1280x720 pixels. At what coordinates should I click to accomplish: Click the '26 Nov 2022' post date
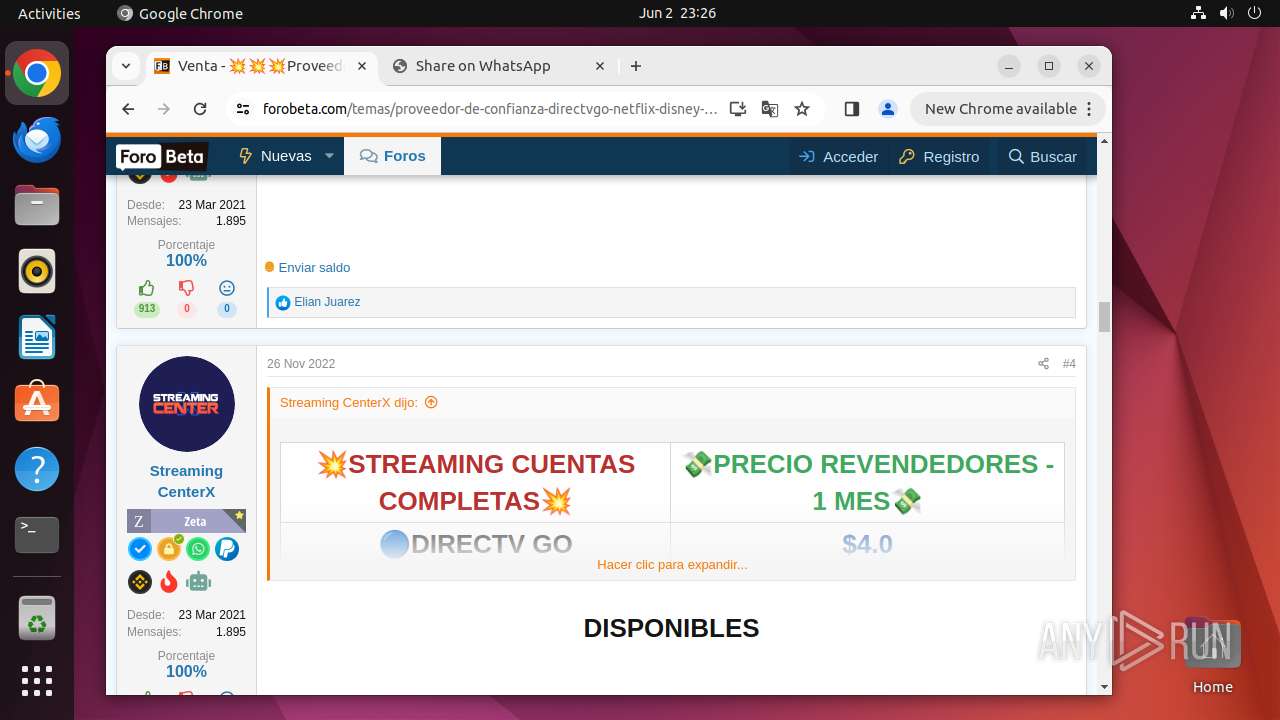click(301, 364)
